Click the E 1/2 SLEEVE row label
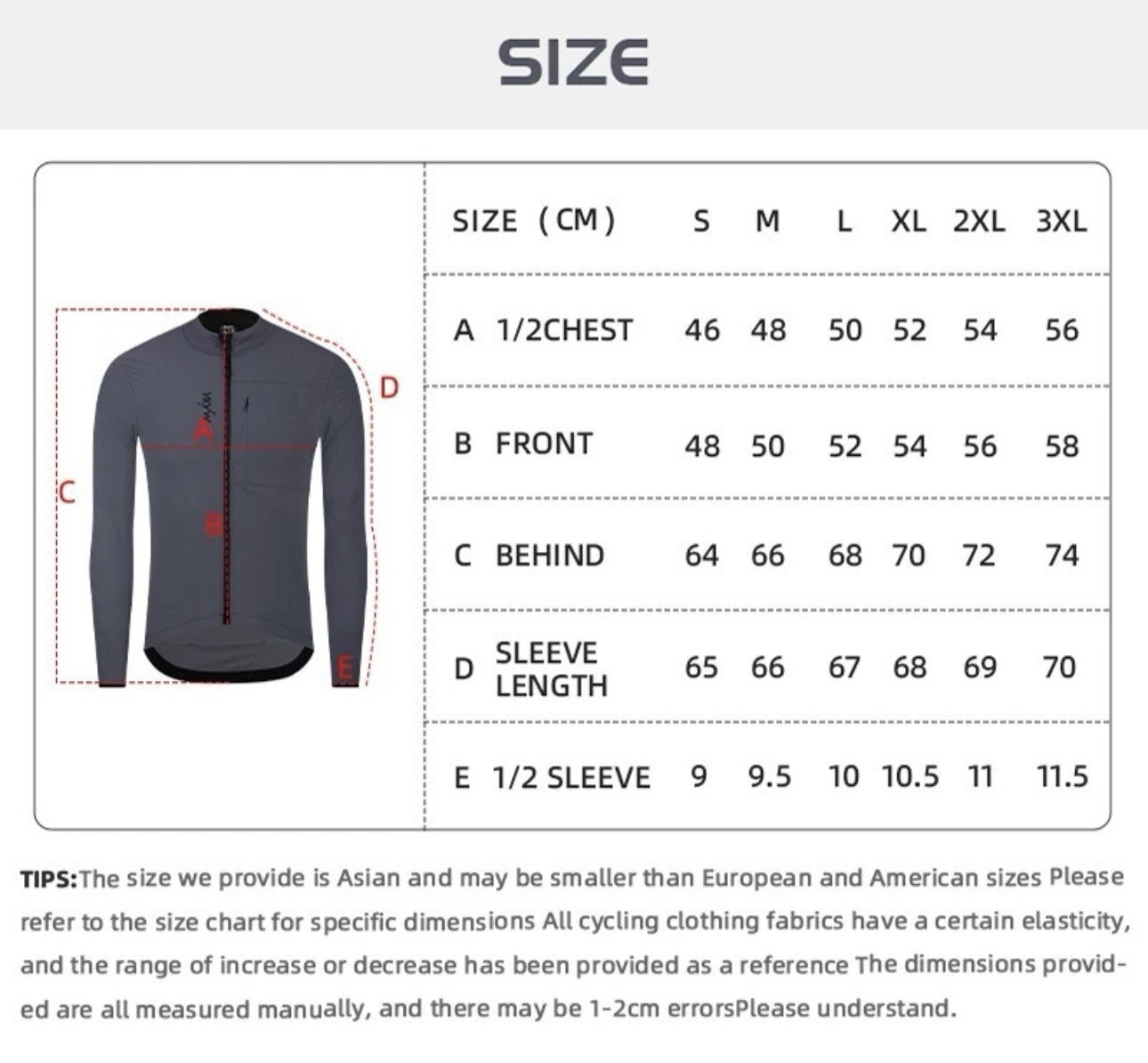The image size is (1148, 1063). click(x=552, y=778)
